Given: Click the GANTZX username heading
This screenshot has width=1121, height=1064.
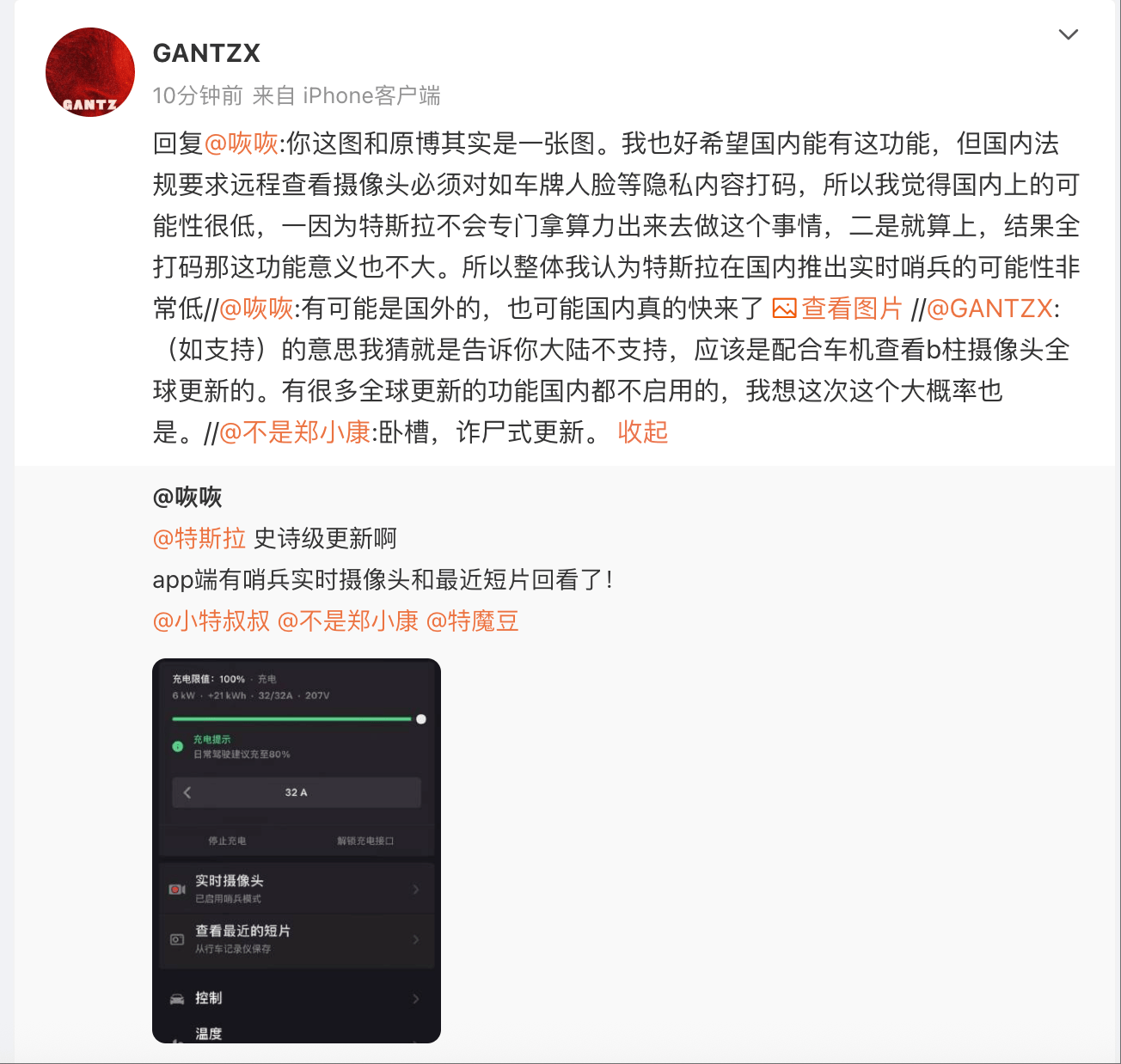Looking at the screenshot, I should (x=206, y=53).
